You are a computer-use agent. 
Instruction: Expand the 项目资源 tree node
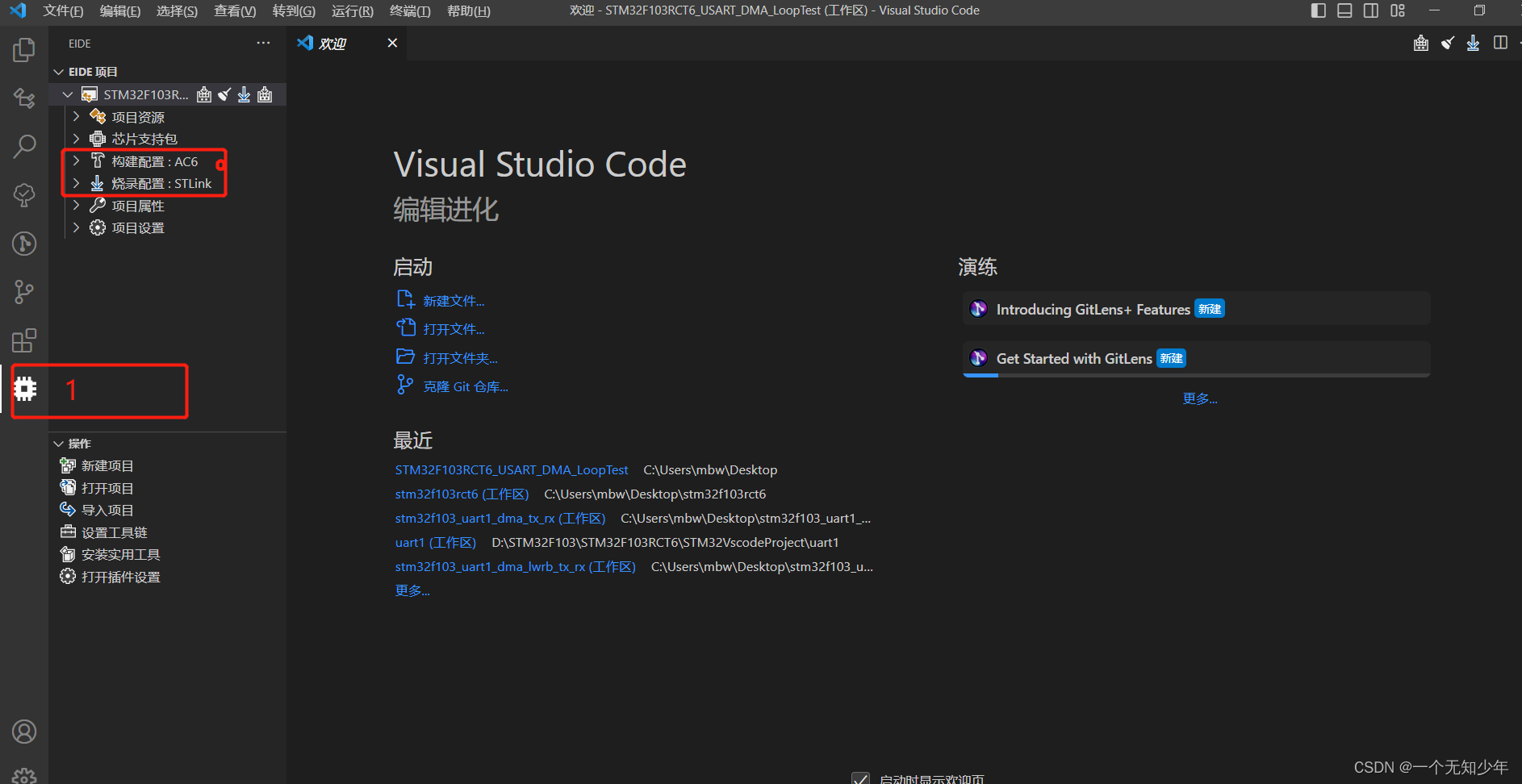pos(76,117)
